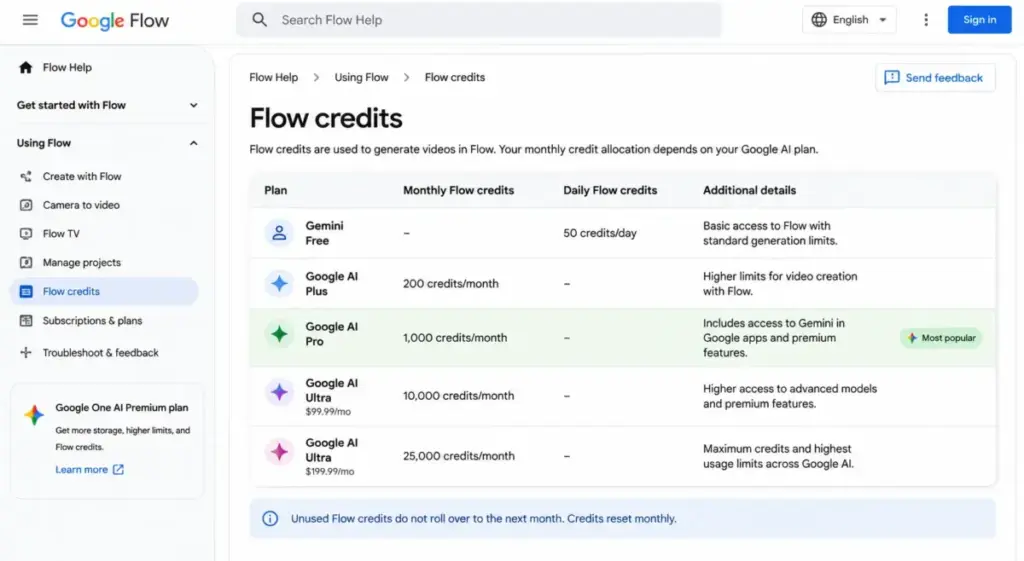The width and height of the screenshot is (1024, 561).
Task: Go to Using Flow breadcrumb link
Action: [361, 77]
